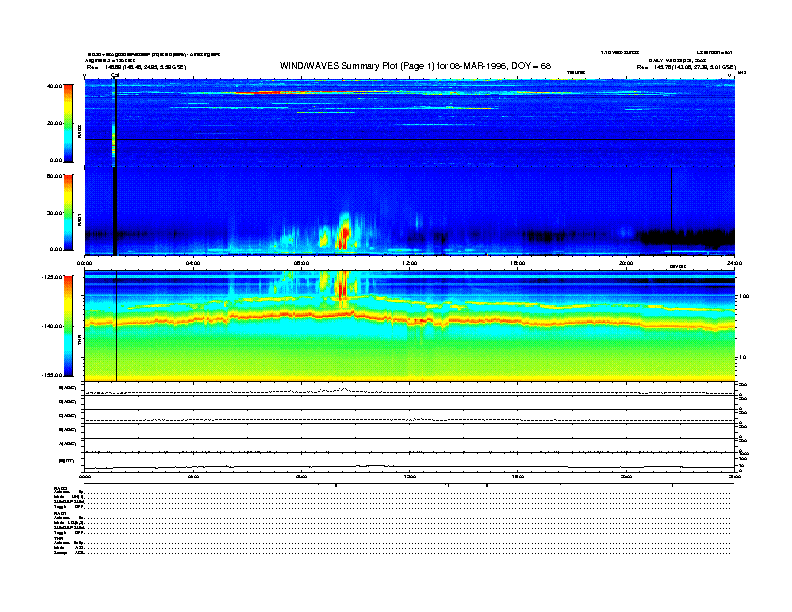Click the thin vertical black line in RAD1 panel
Viewport: 792px width, 612px height.
tap(671, 211)
